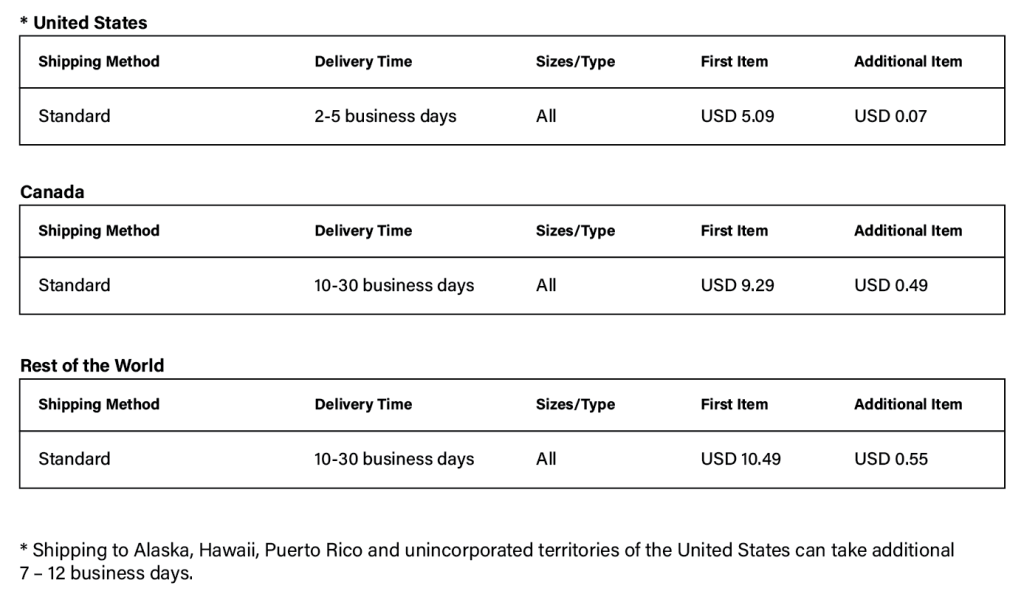
Task: Click Additional Item header in Canada table
Action: (908, 231)
